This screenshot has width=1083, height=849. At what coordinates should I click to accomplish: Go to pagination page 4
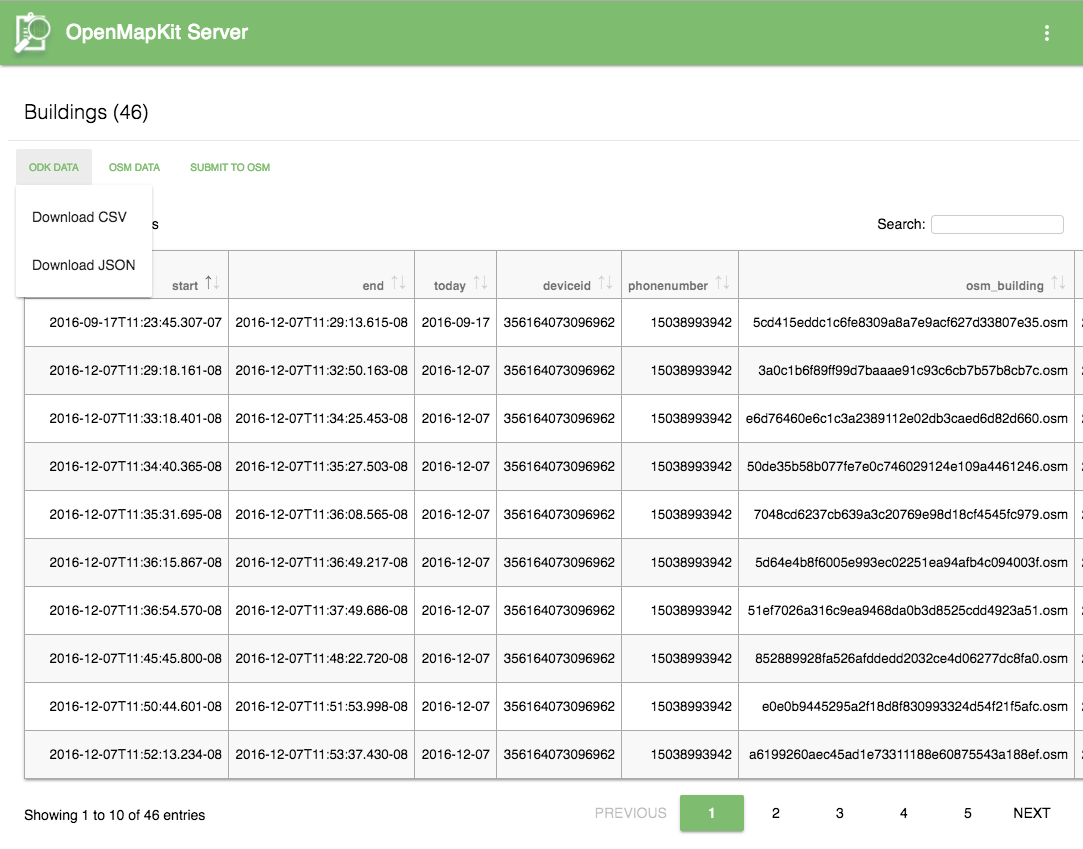click(903, 813)
